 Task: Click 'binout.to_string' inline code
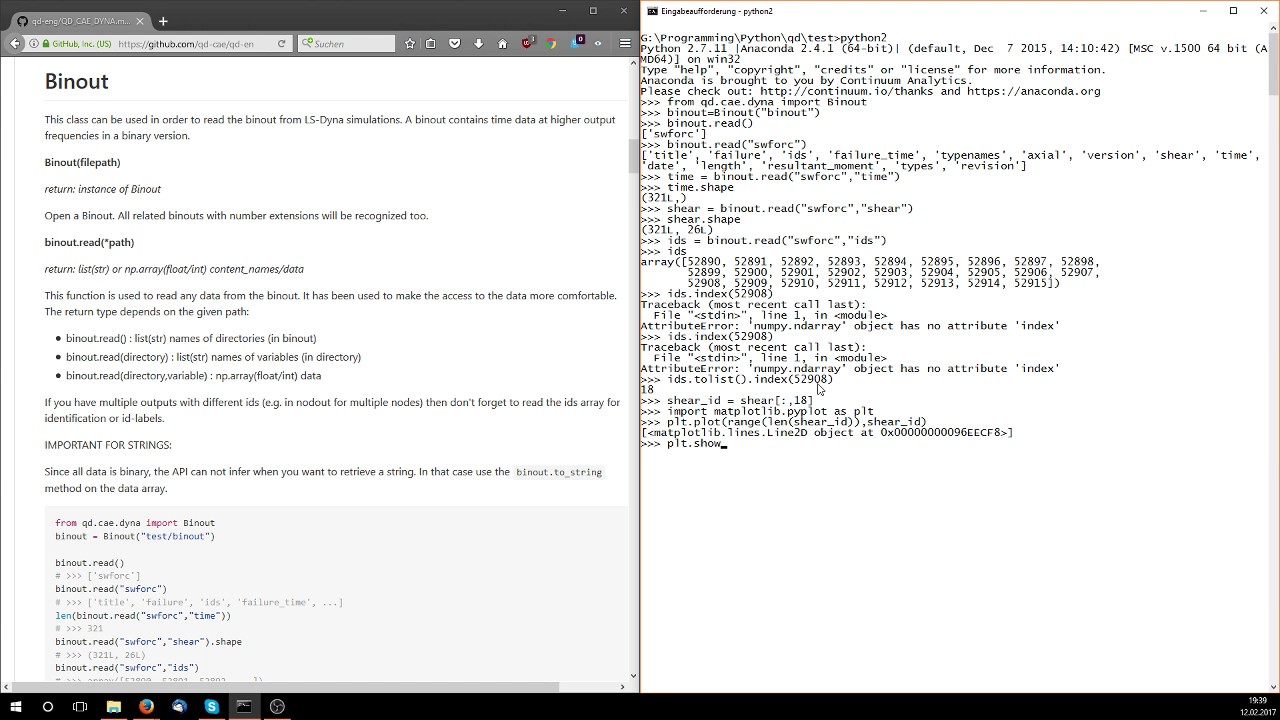click(x=558, y=472)
